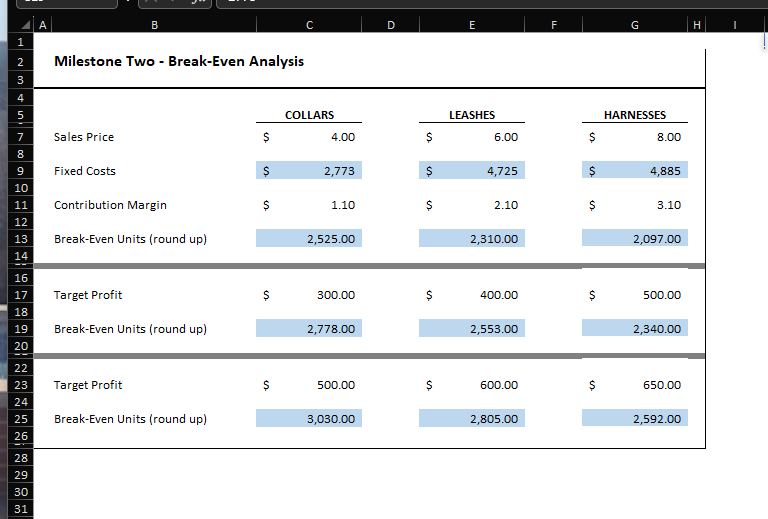This screenshot has height=519, width=768.
Task: Select column D header
Action: (390, 25)
